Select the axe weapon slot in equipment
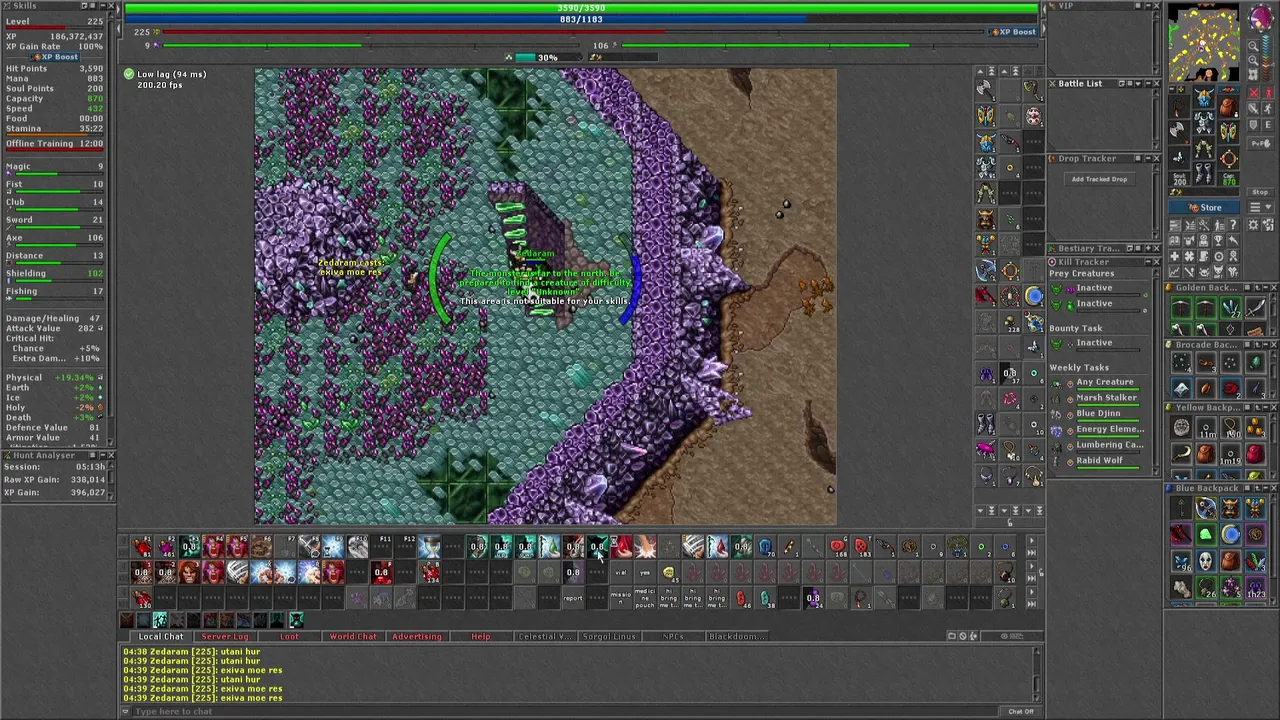1280x720 pixels. [x=1179, y=132]
